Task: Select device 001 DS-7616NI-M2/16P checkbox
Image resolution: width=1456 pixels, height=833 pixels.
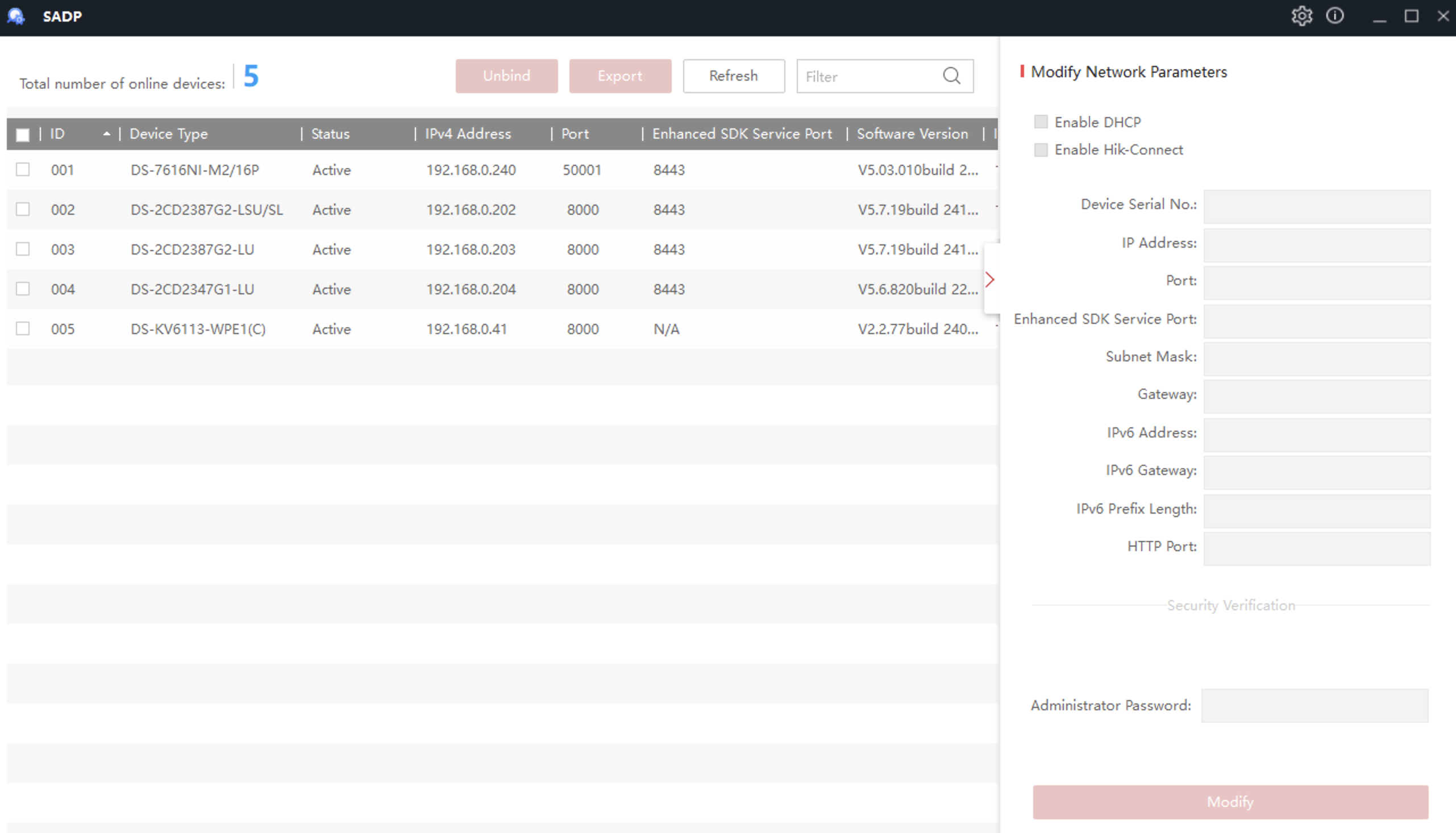Action: click(23, 169)
